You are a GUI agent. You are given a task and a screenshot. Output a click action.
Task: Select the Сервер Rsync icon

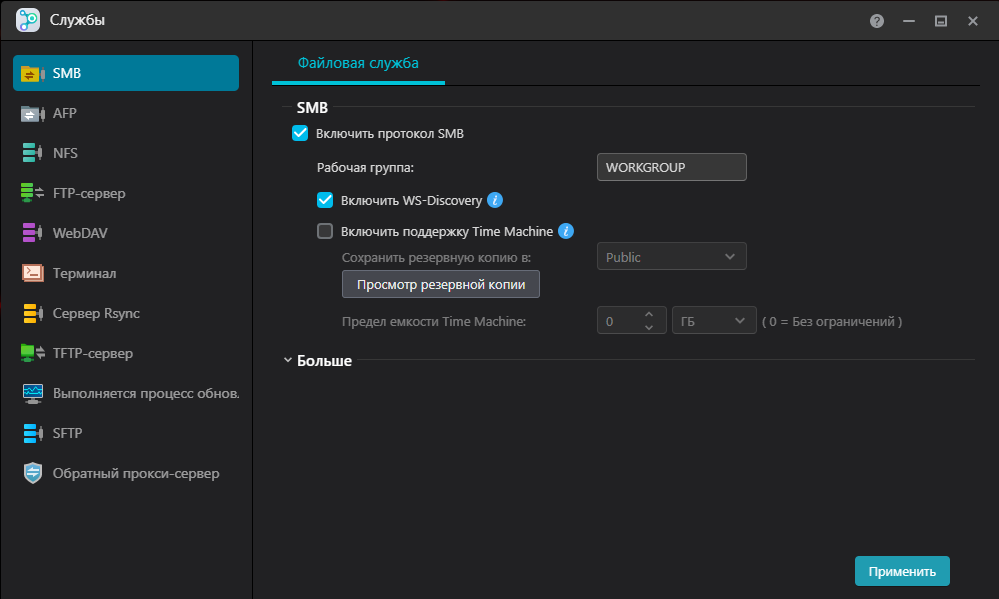point(33,313)
